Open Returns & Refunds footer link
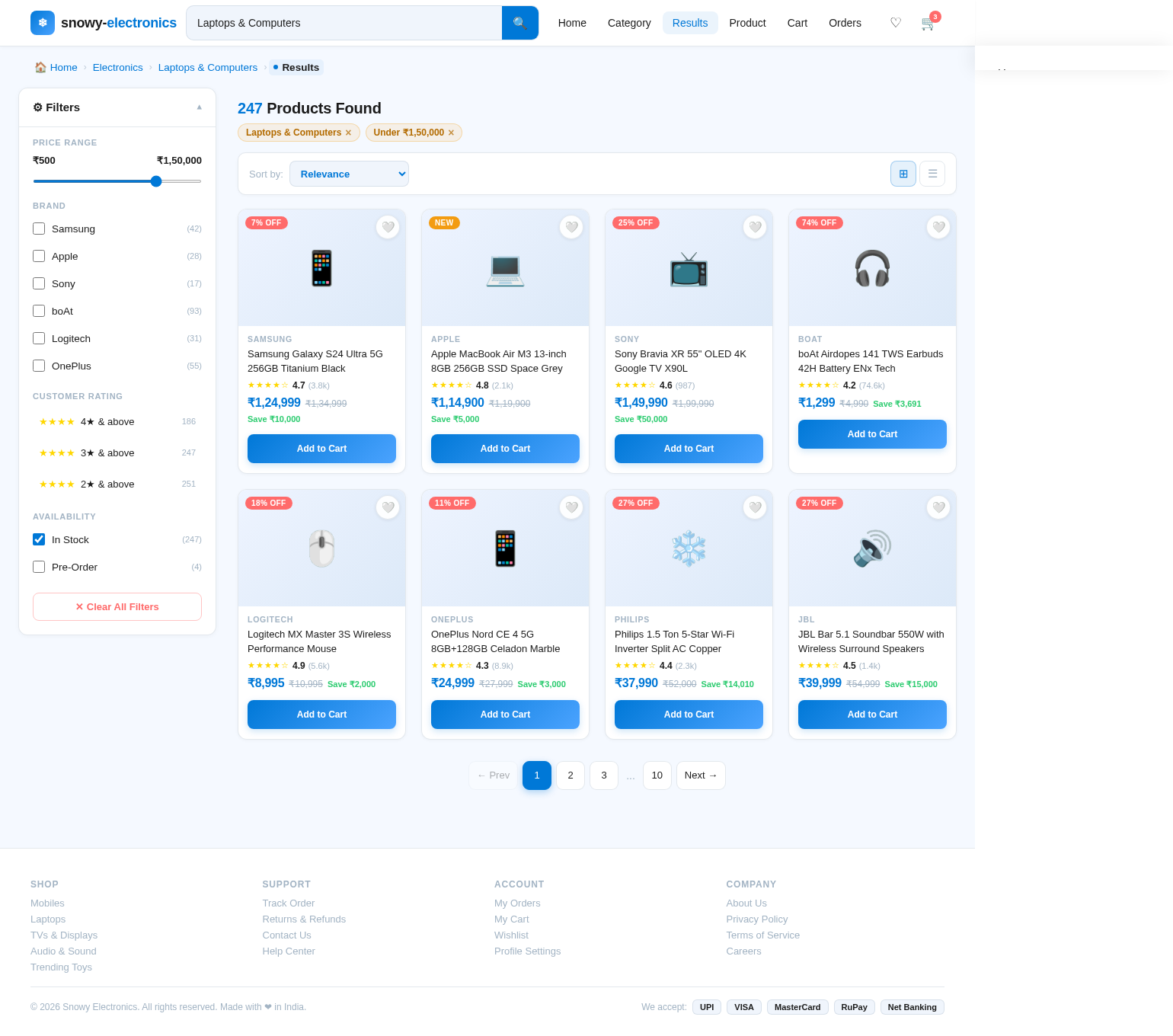This screenshot has height=1036, width=1173. 304,919
